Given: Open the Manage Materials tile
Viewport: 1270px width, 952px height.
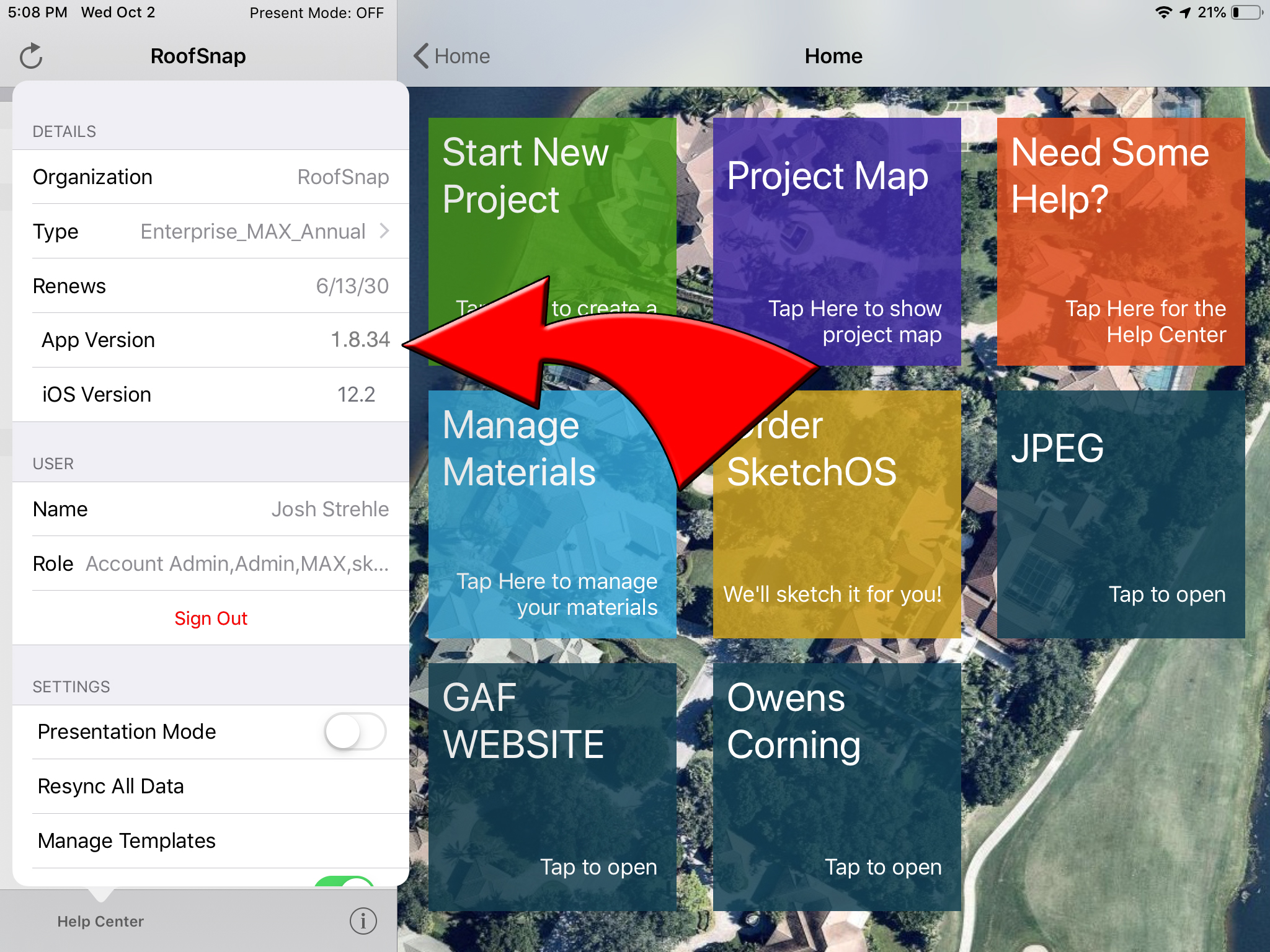Looking at the screenshot, I should [552, 514].
